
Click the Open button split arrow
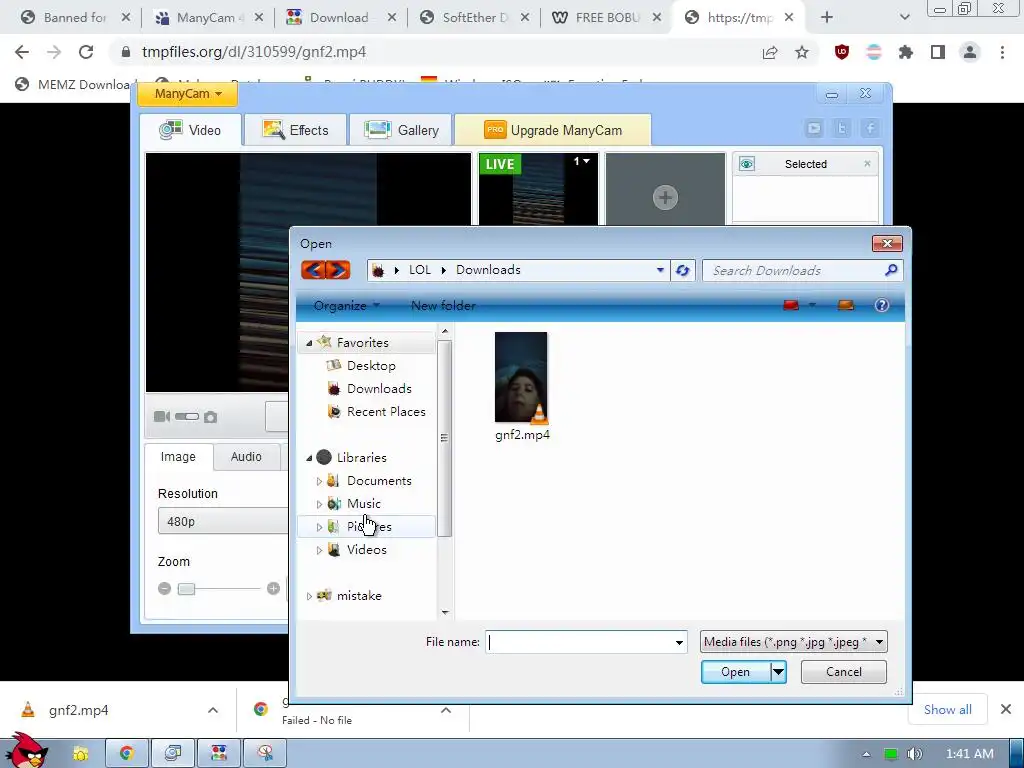pos(778,672)
